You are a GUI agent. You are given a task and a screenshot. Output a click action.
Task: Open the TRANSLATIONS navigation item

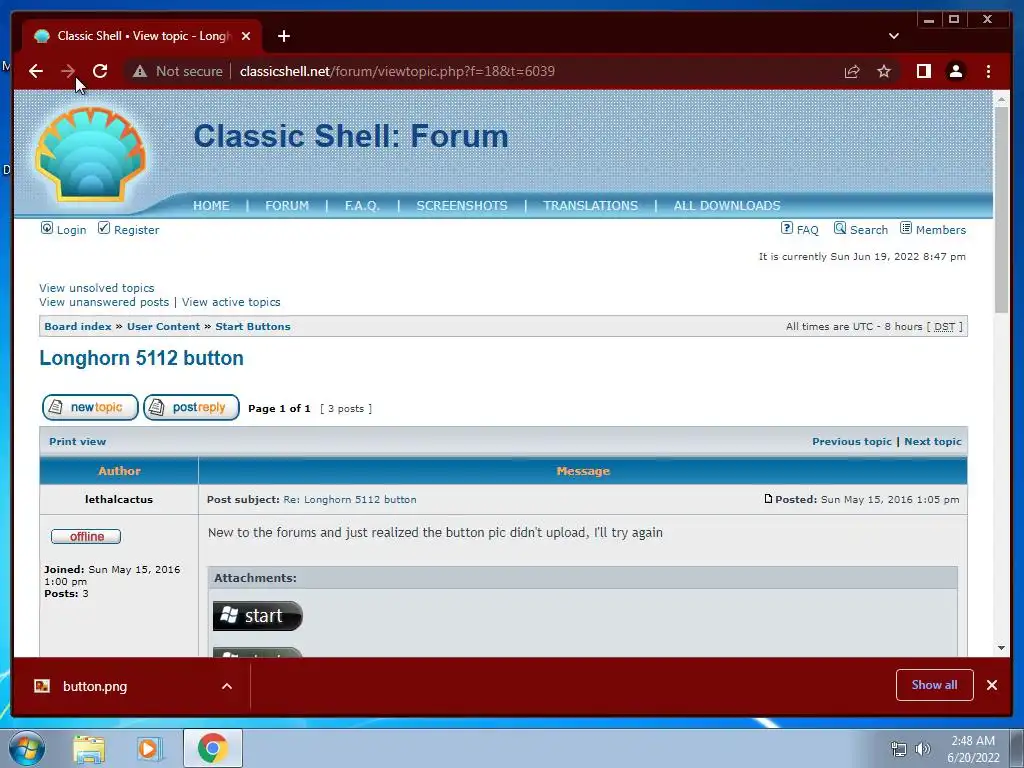[590, 206]
